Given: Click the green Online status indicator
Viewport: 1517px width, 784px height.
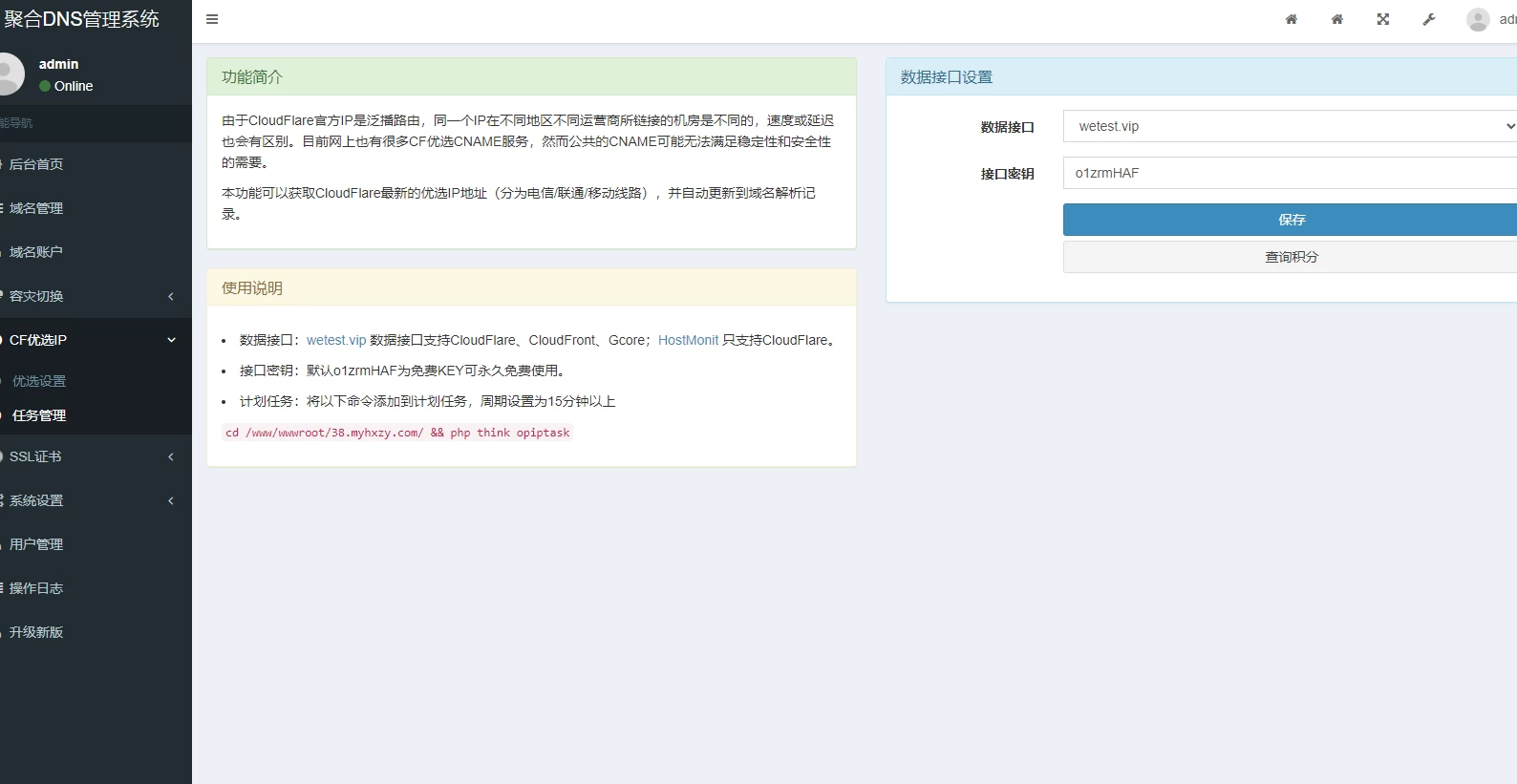Looking at the screenshot, I should pos(45,86).
